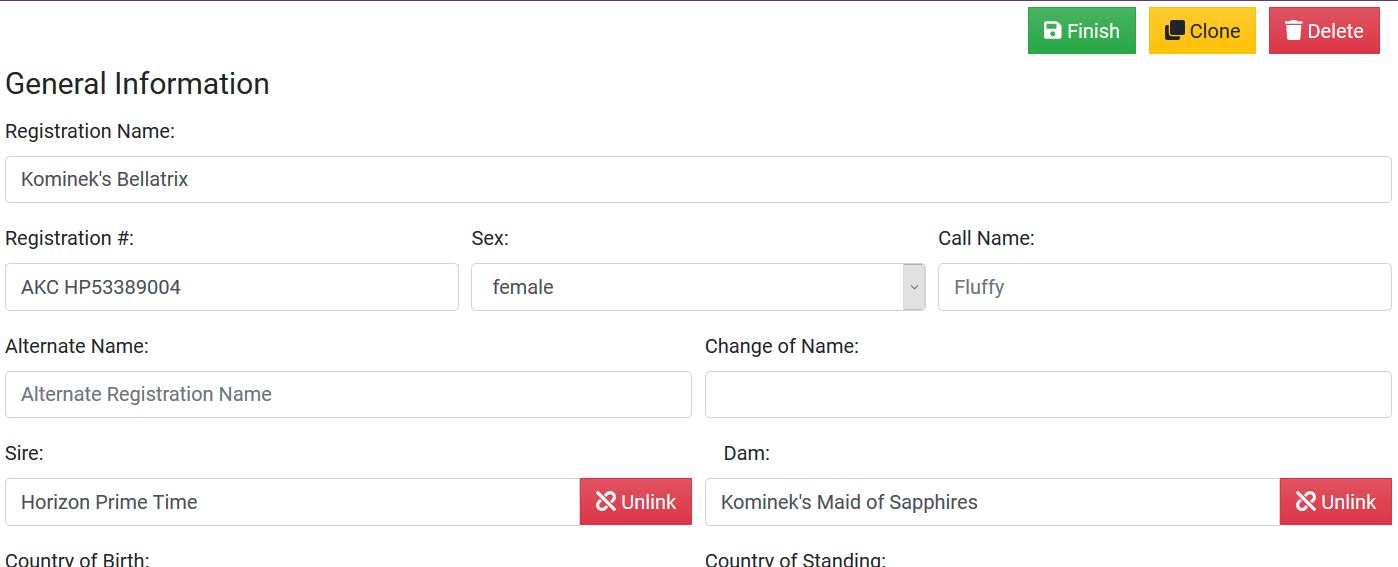This screenshot has height=567, width=1398.
Task: Click the Sire field containing Horizon Prime Time
Action: [x=292, y=502]
